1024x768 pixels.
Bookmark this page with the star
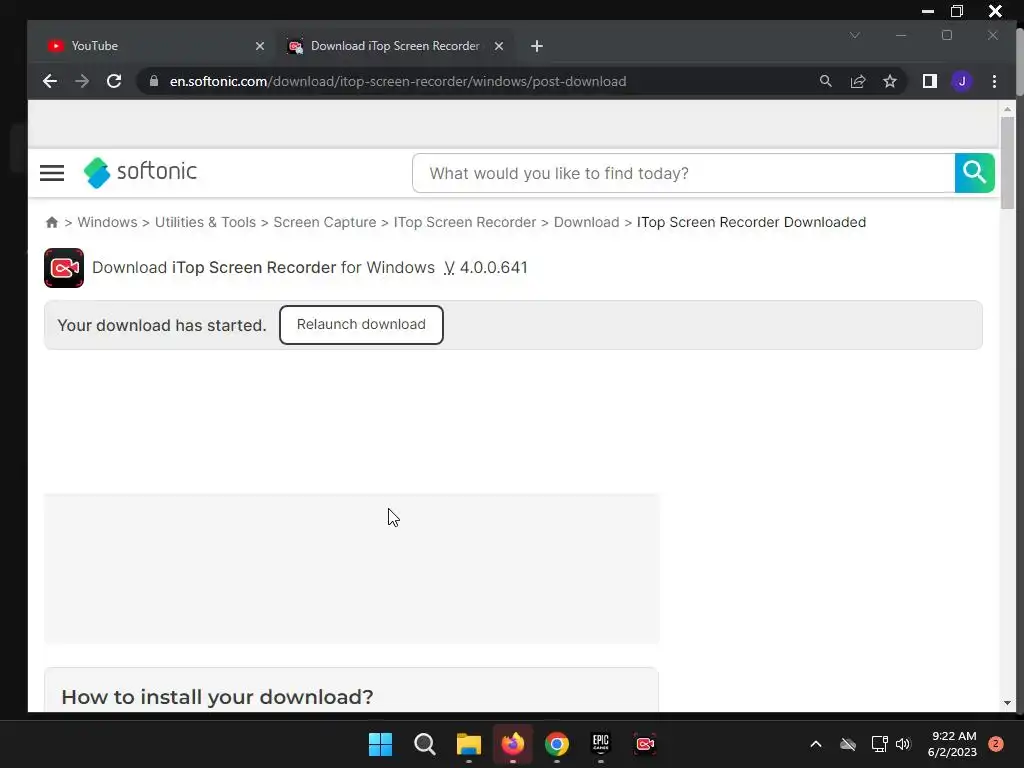point(889,81)
